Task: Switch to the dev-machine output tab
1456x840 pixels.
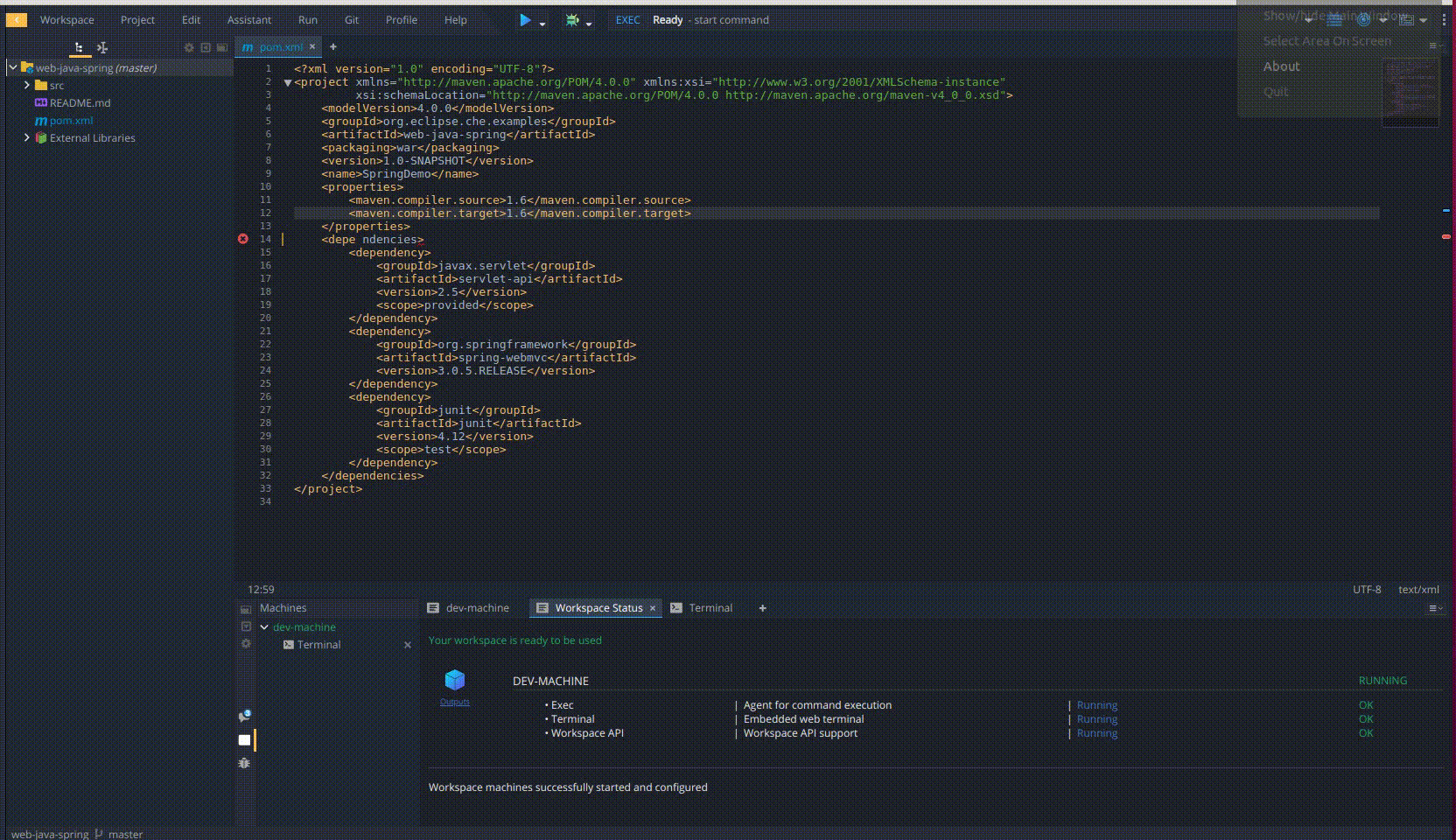Action: (x=468, y=607)
